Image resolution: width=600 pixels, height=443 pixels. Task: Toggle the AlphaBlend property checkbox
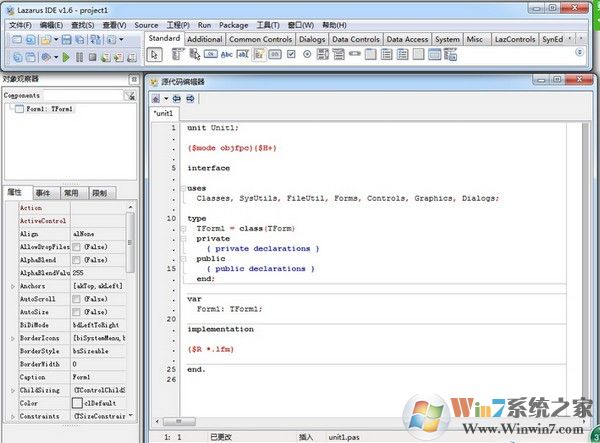76,259
